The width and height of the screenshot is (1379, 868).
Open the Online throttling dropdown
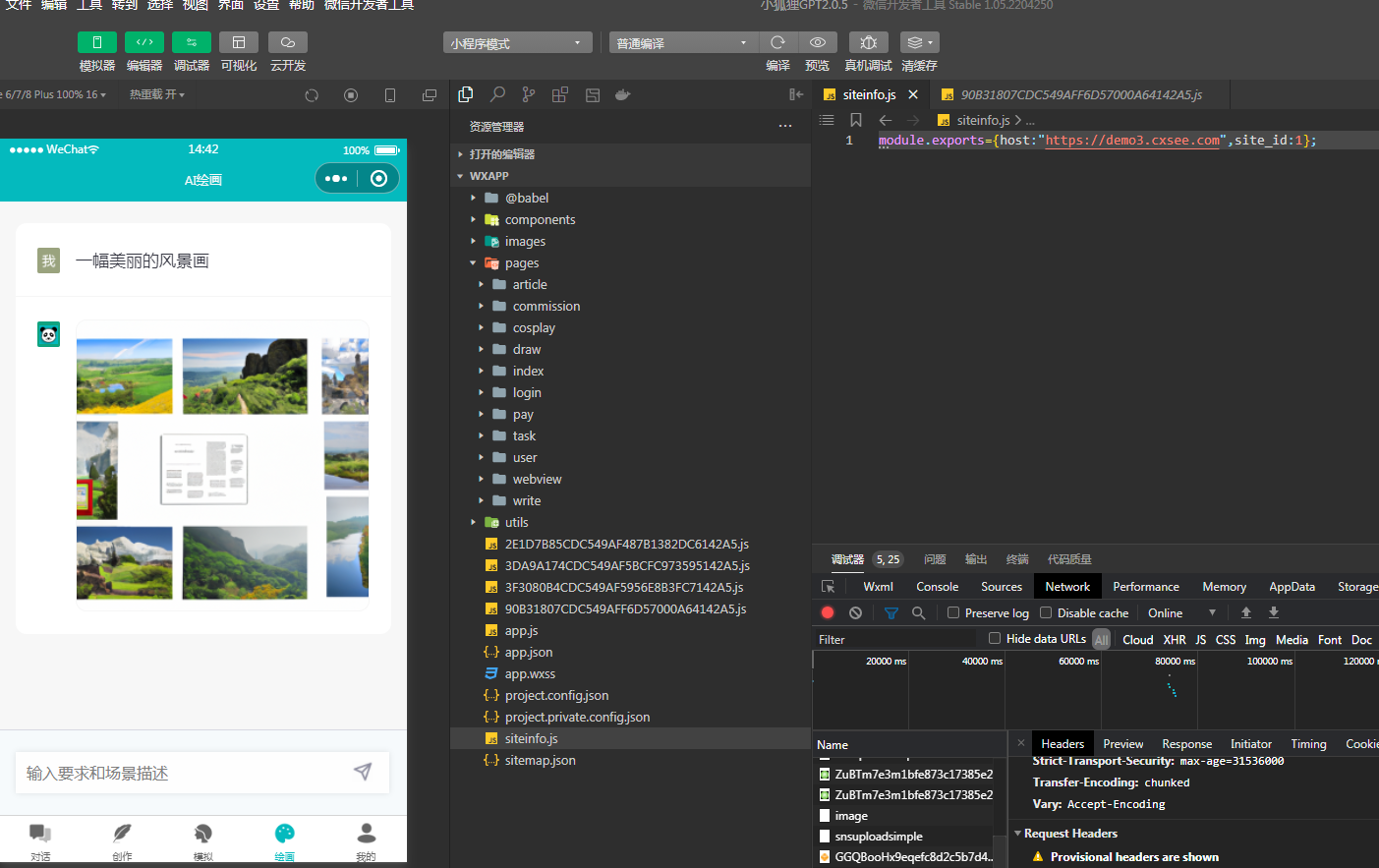pos(1182,612)
